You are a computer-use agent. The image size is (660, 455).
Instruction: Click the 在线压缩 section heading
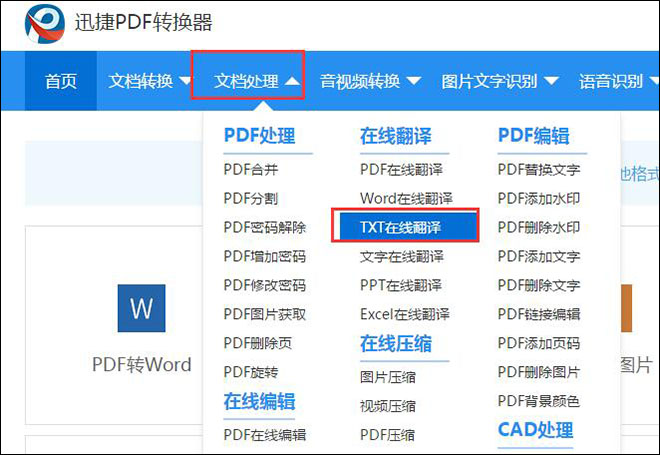click(x=396, y=343)
